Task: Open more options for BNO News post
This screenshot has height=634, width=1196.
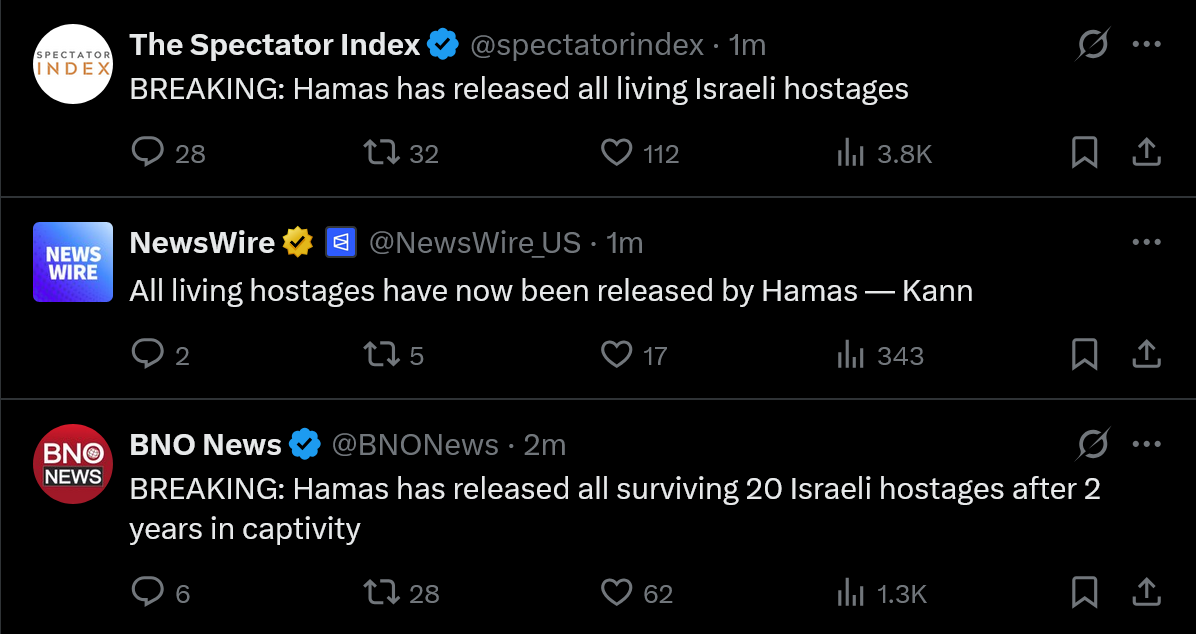Action: click(x=1146, y=444)
